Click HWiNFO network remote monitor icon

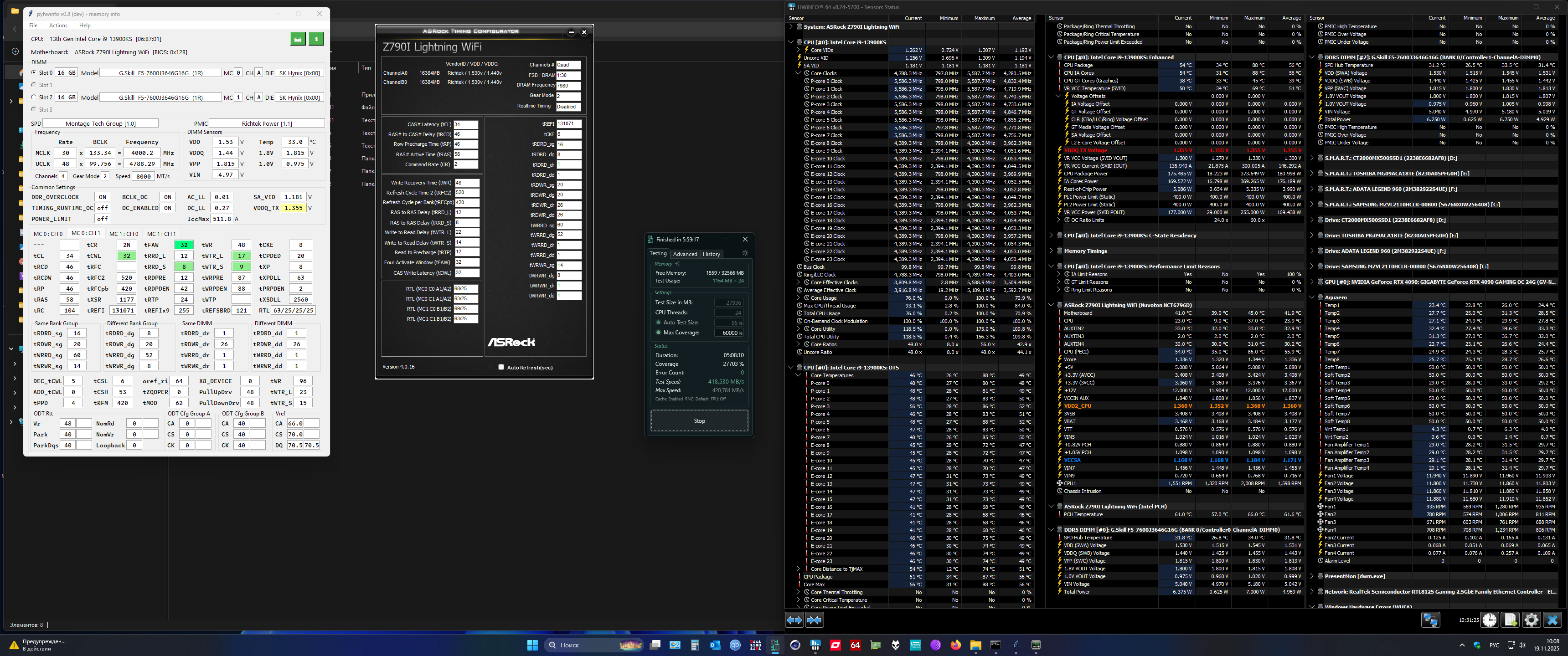point(1430,620)
